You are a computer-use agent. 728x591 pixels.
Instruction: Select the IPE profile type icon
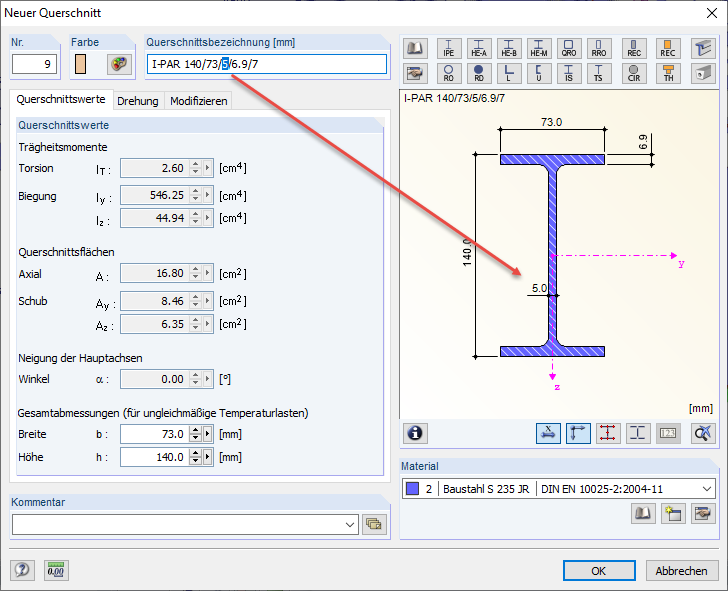pyautogui.click(x=448, y=48)
